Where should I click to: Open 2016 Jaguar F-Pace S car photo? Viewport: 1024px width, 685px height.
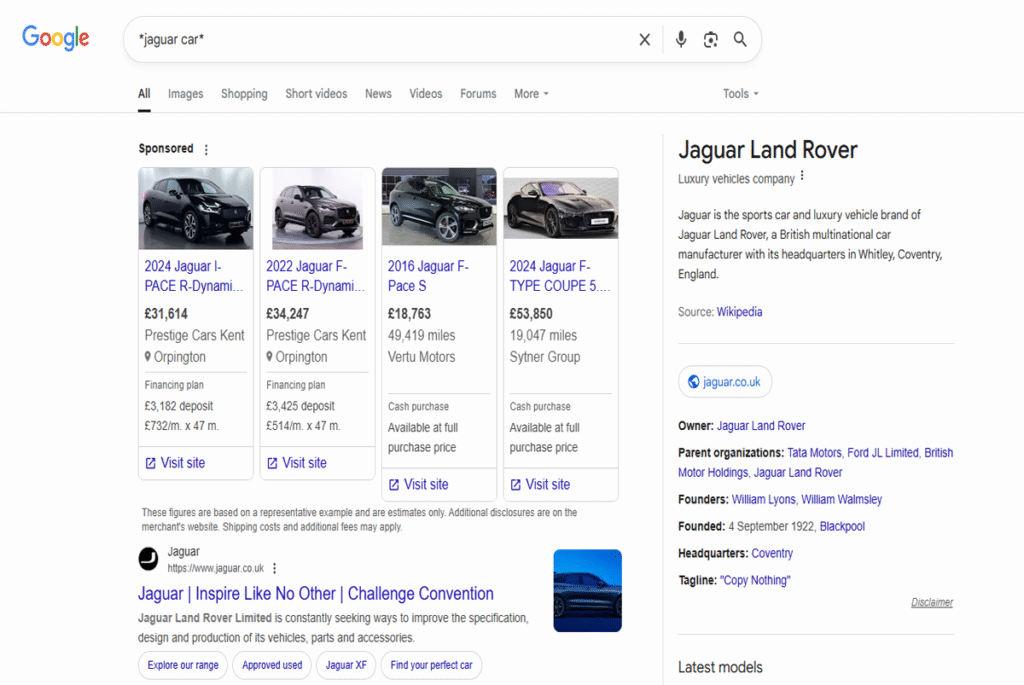point(439,206)
